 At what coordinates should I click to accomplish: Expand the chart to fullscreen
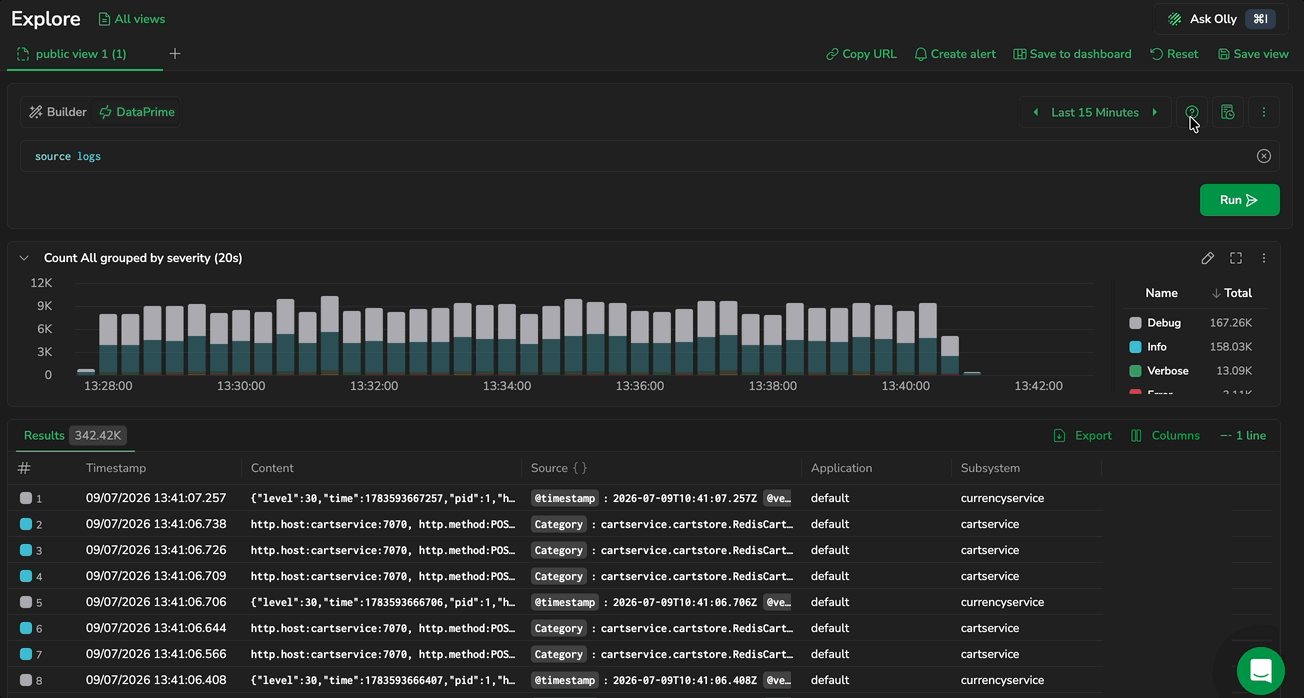pos(1236,258)
